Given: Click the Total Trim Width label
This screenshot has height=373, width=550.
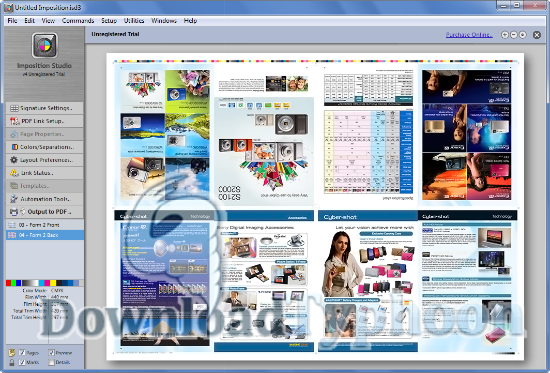Looking at the screenshot, I should (x=30, y=311).
